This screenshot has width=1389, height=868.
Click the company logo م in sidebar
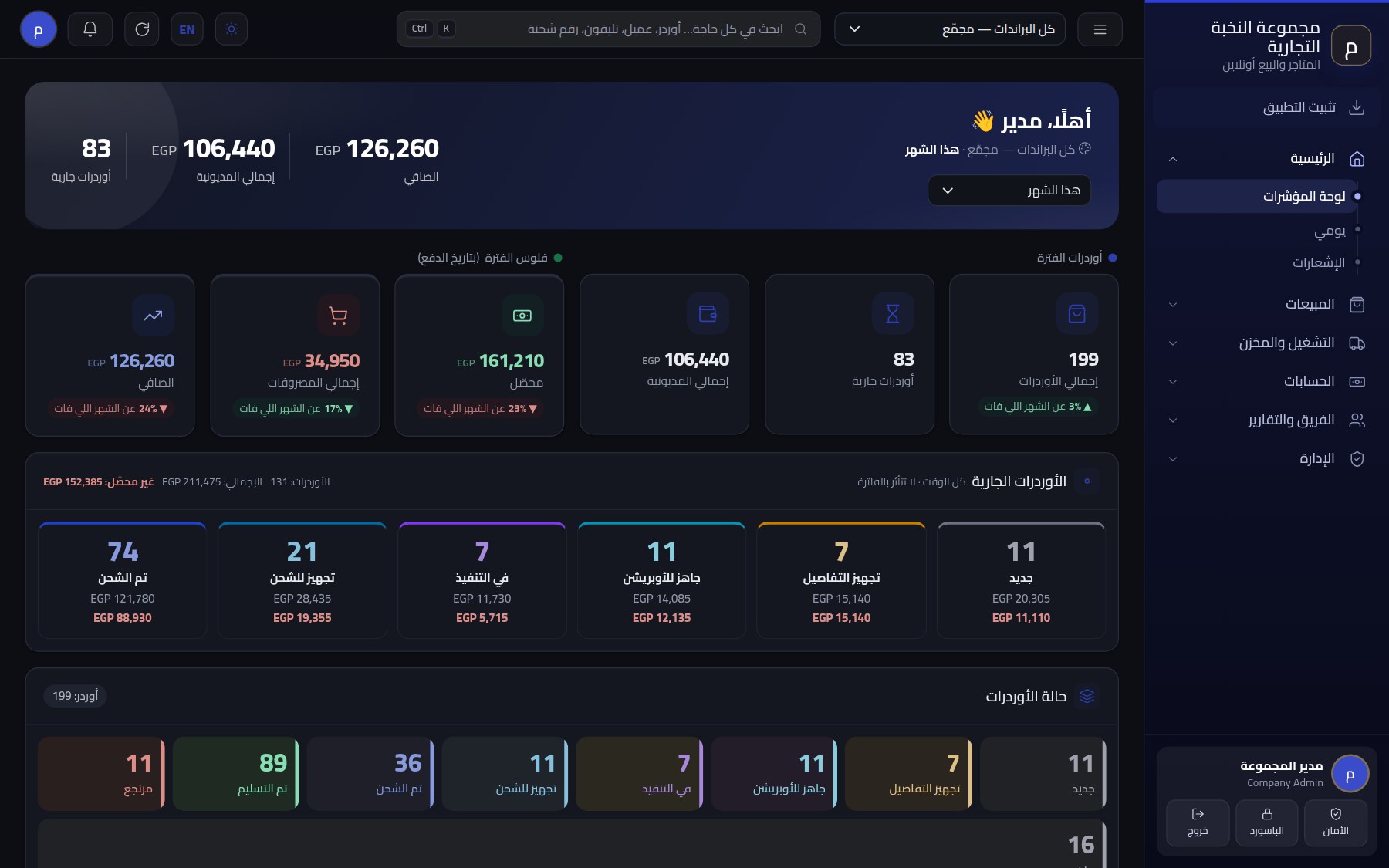point(1350,46)
